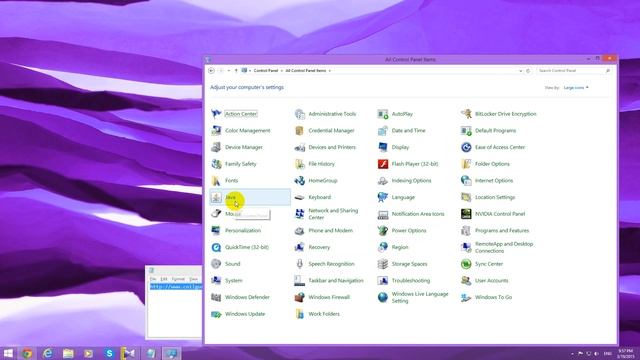Open the Display icon
Viewport: 640px width, 360px height.
383,147
